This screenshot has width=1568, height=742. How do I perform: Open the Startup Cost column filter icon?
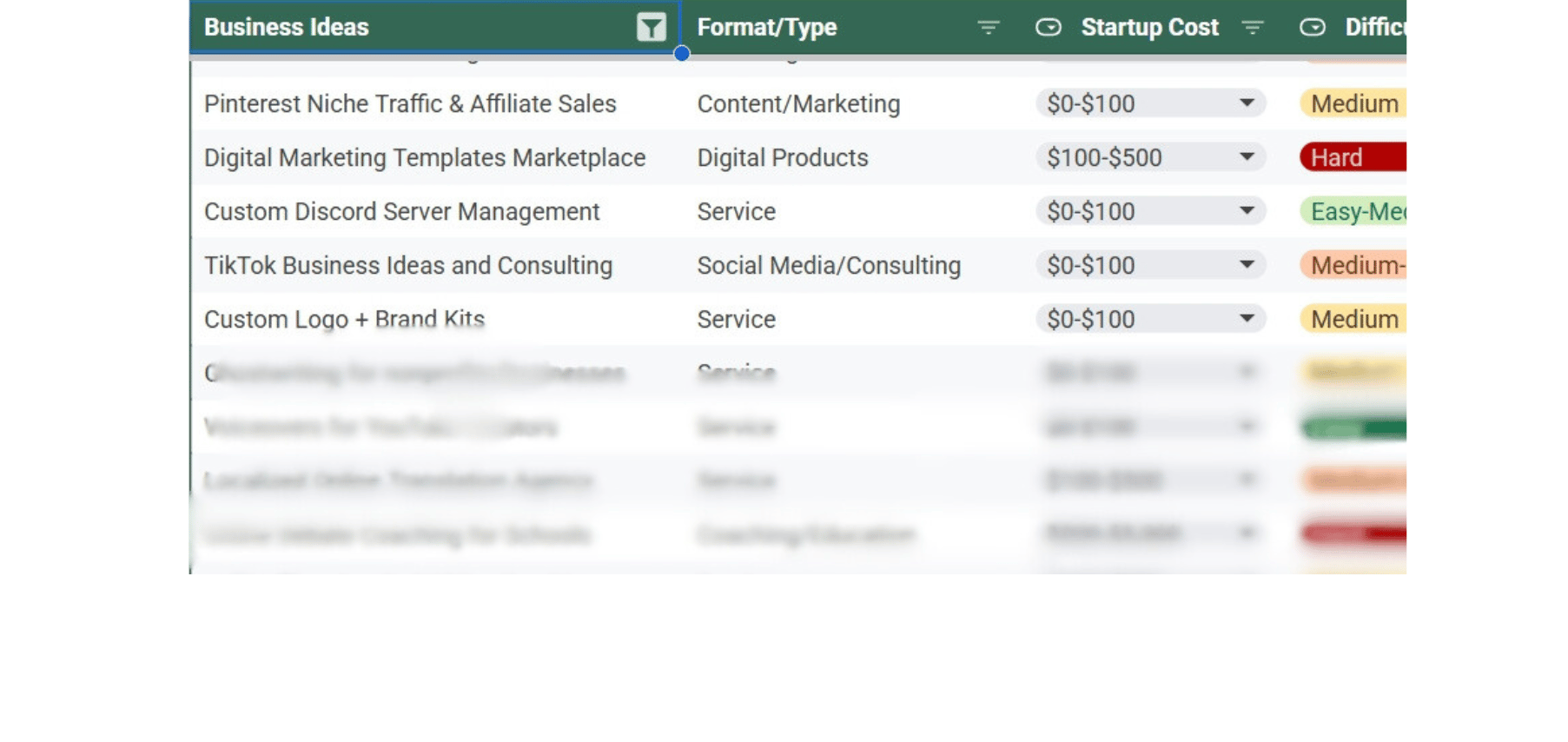click(x=1252, y=28)
